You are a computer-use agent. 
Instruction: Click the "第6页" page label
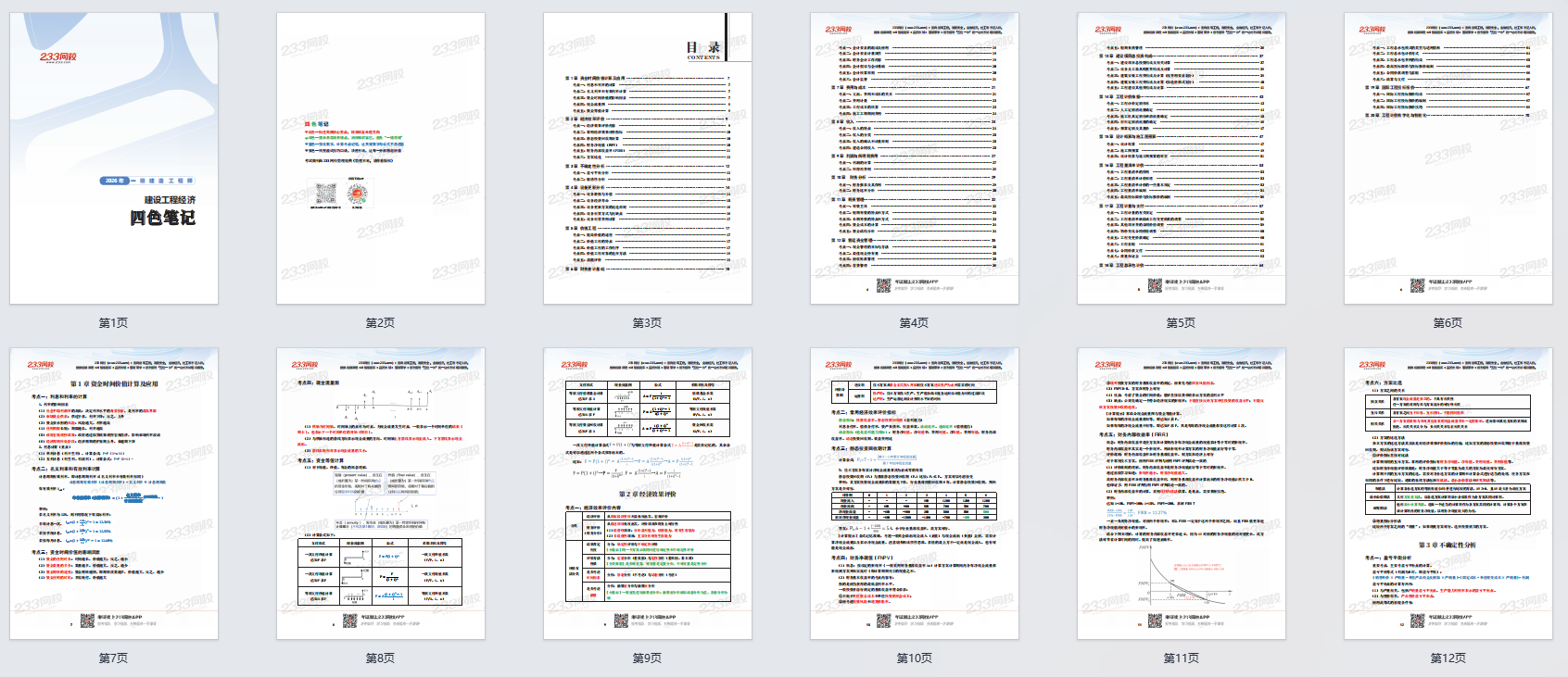pyautogui.click(x=1448, y=323)
